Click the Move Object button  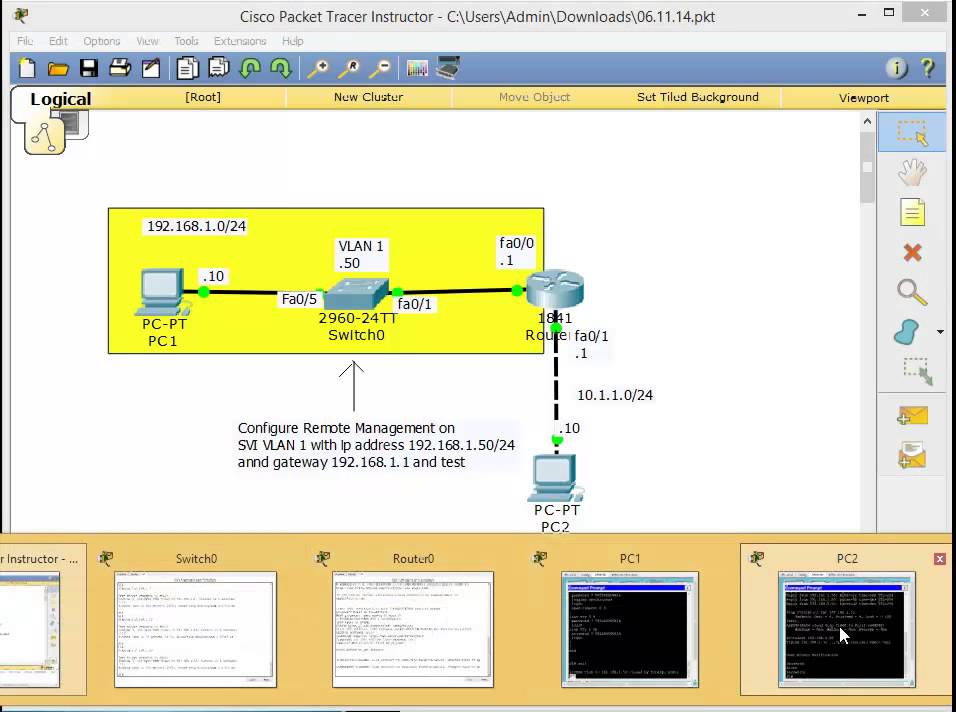[x=534, y=97]
